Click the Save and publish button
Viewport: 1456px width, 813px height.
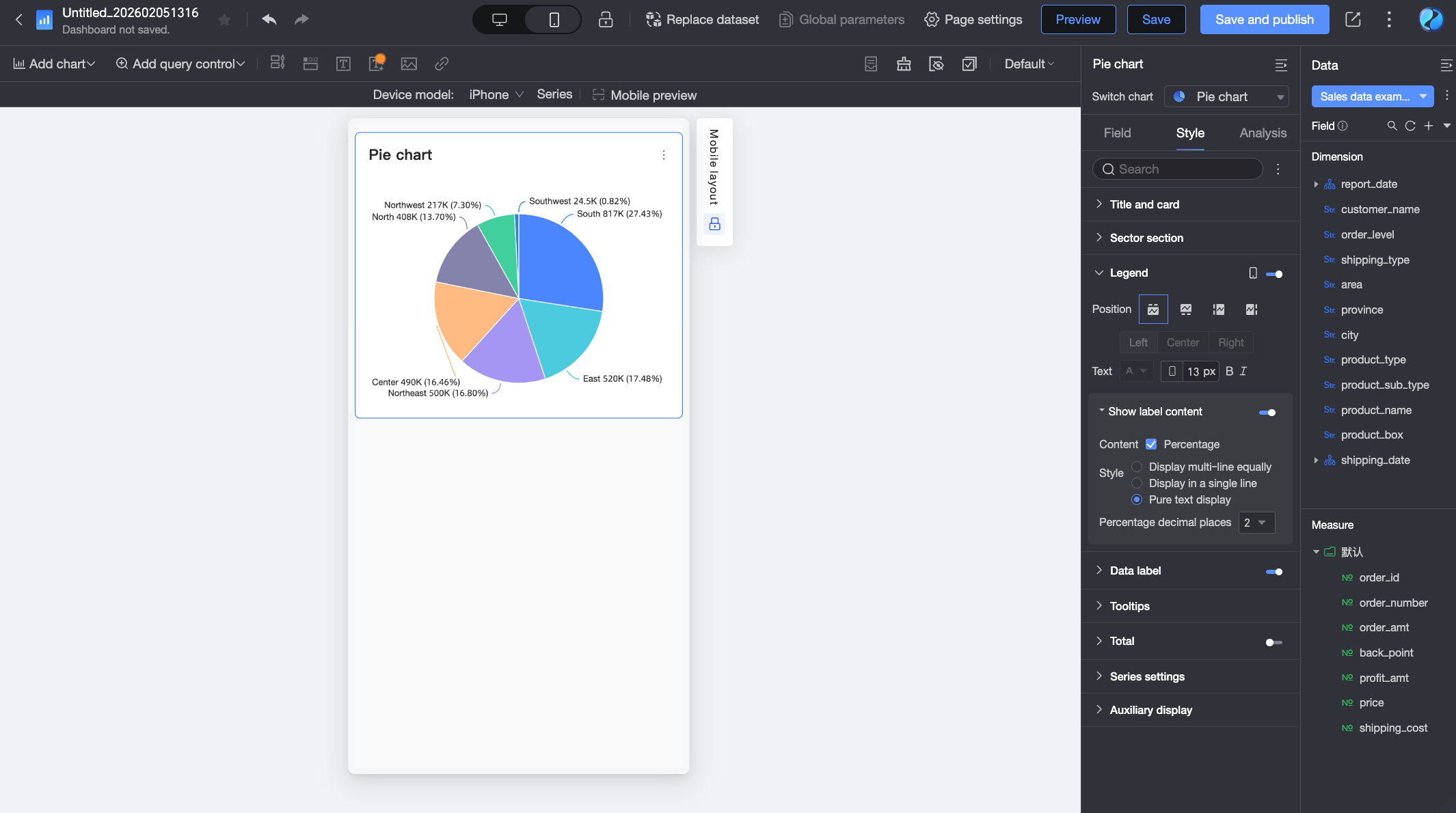coord(1264,20)
